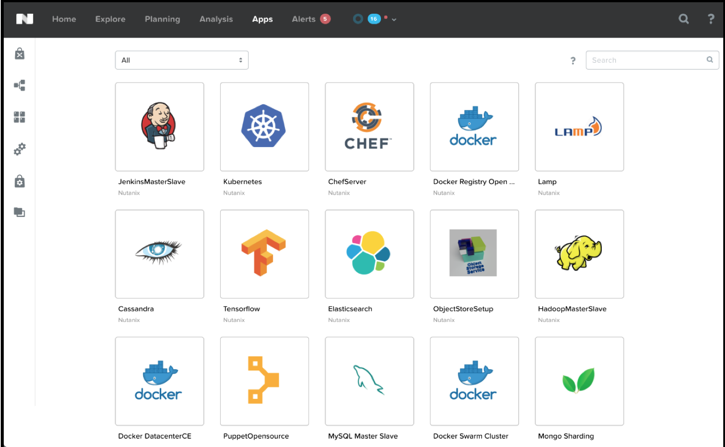The width and height of the screenshot is (725, 447).
Task: Click the Kubernetes name label
Action: 242,182
